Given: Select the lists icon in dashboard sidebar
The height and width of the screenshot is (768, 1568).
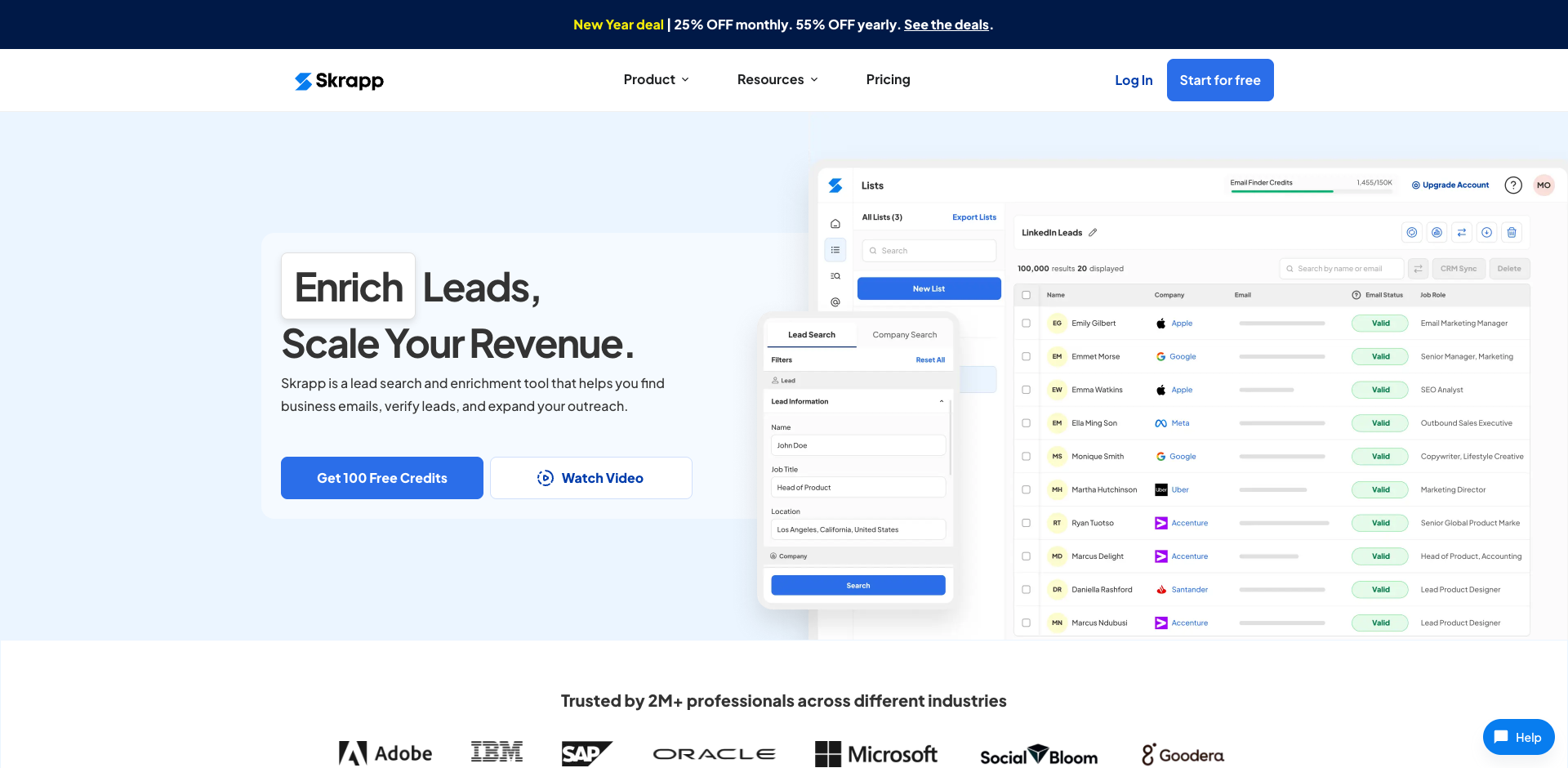Looking at the screenshot, I should 835,250.
